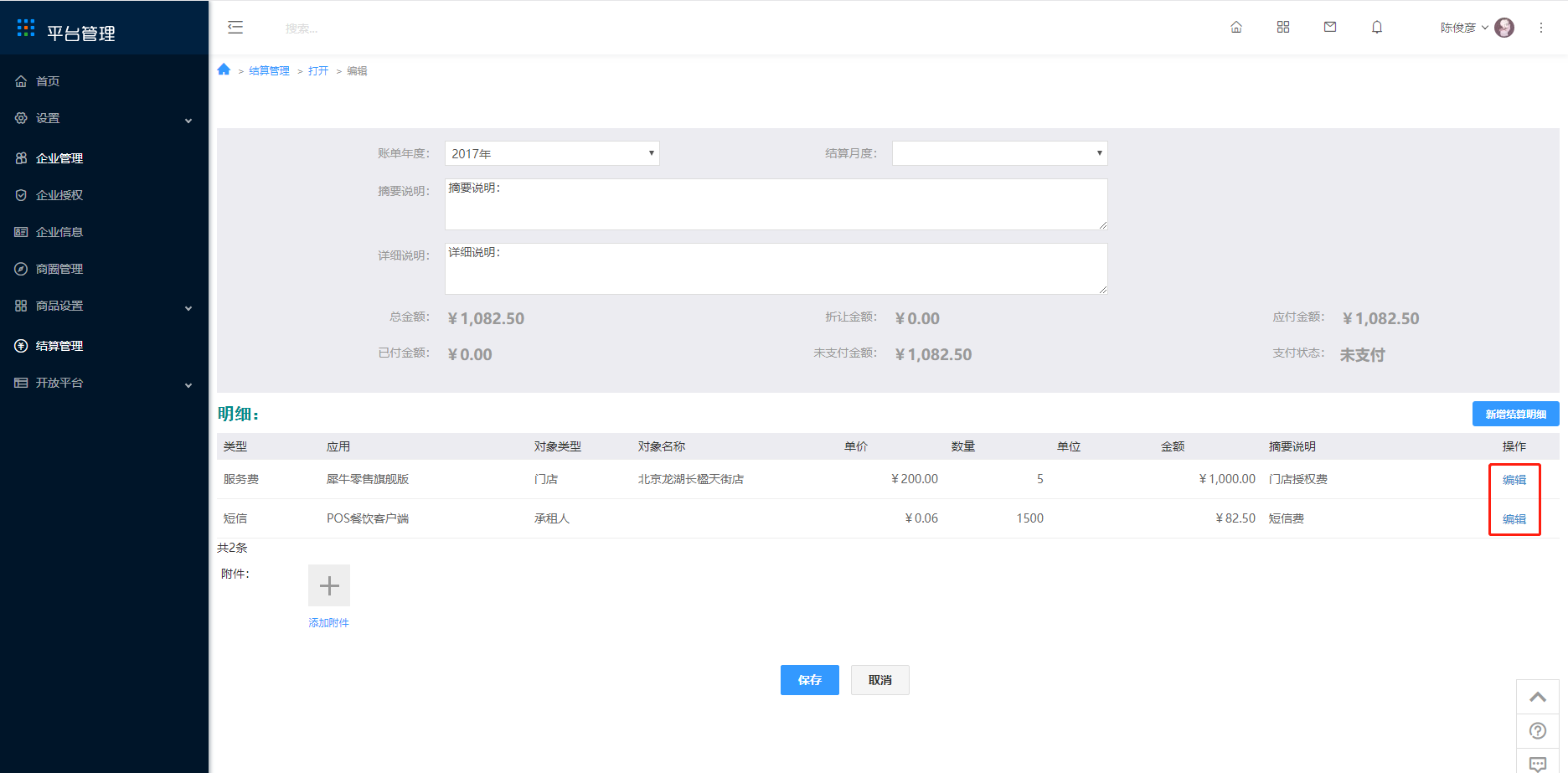
Task: Click the 打开 breadcrumb link
Action: click(318, 71)
